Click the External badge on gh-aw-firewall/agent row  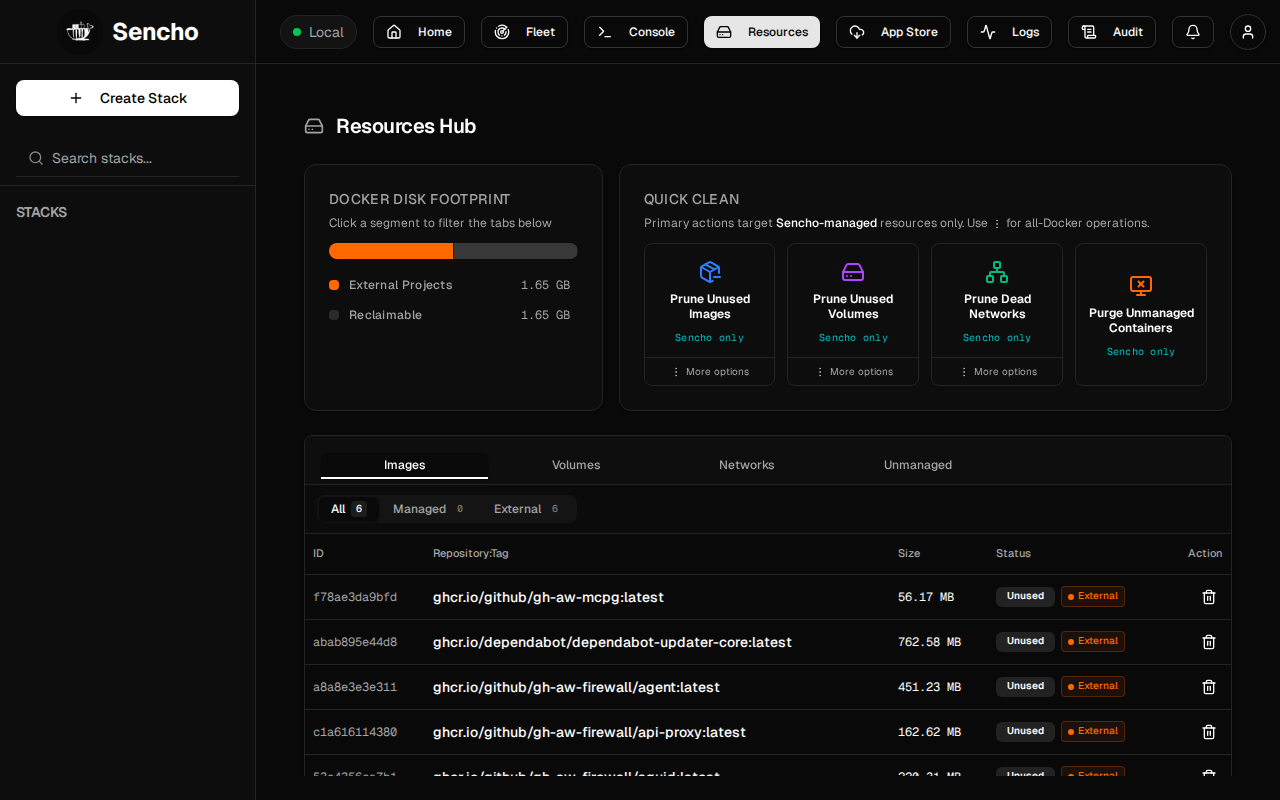click(1093, 686)
